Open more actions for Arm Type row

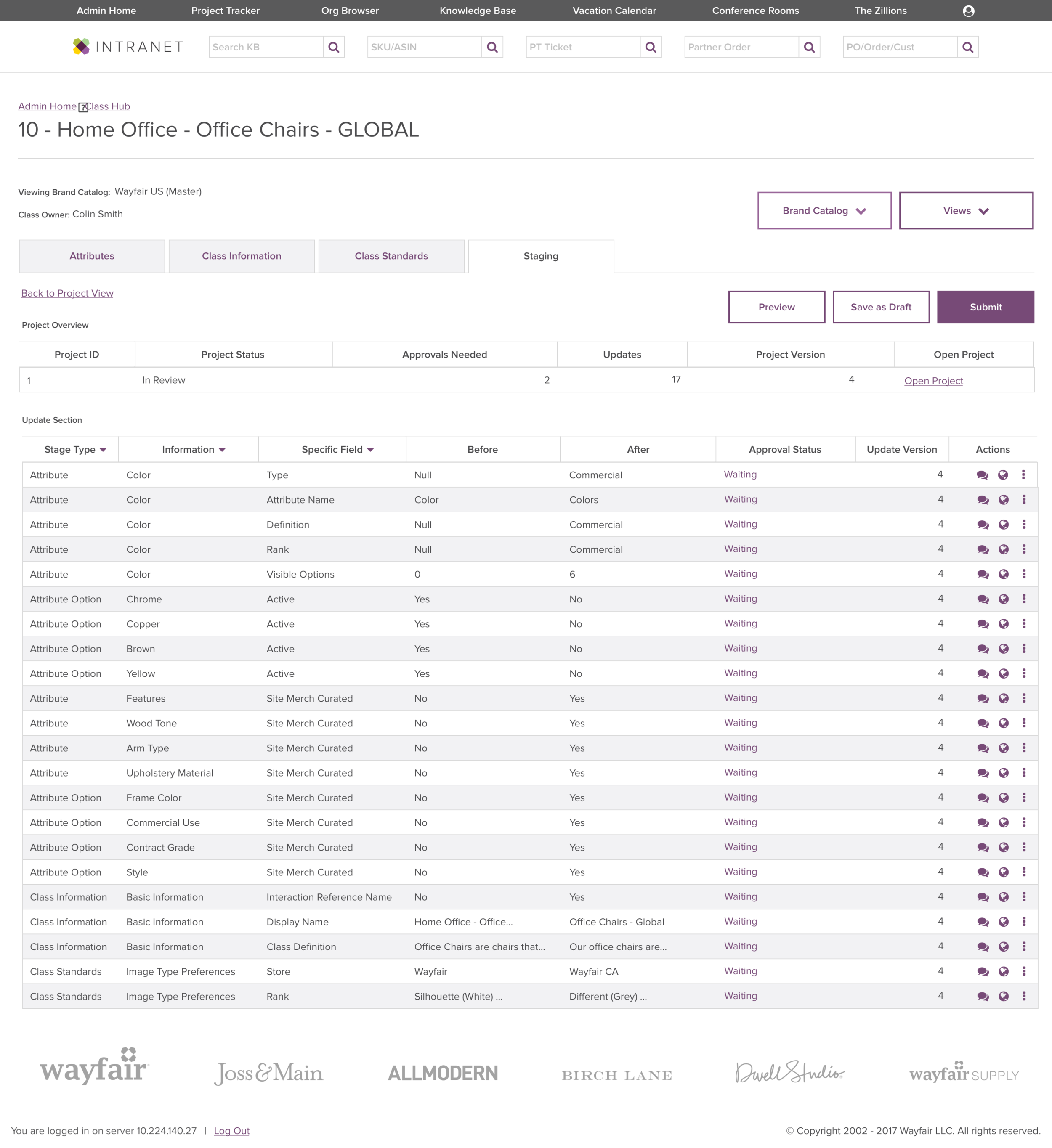(1024, 748)
